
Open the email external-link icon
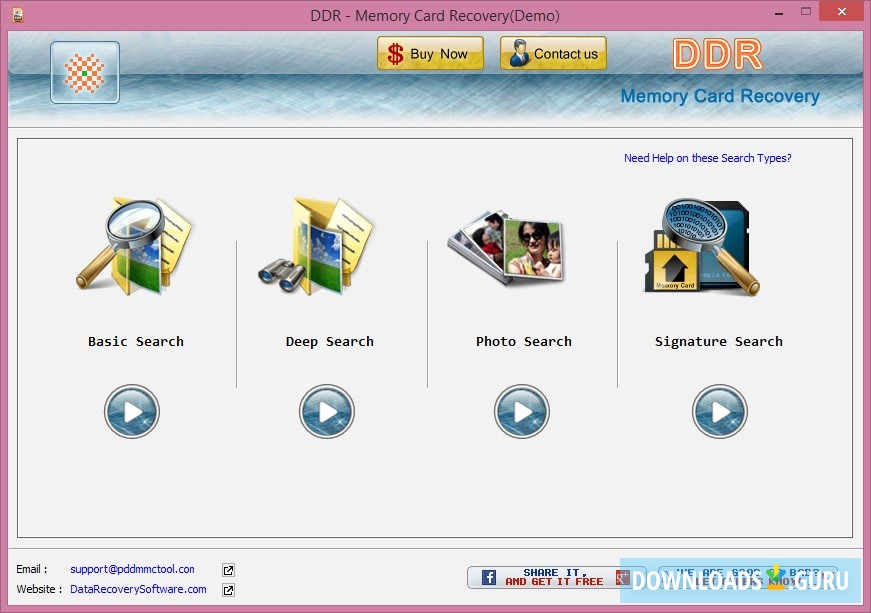coord(227,568)
